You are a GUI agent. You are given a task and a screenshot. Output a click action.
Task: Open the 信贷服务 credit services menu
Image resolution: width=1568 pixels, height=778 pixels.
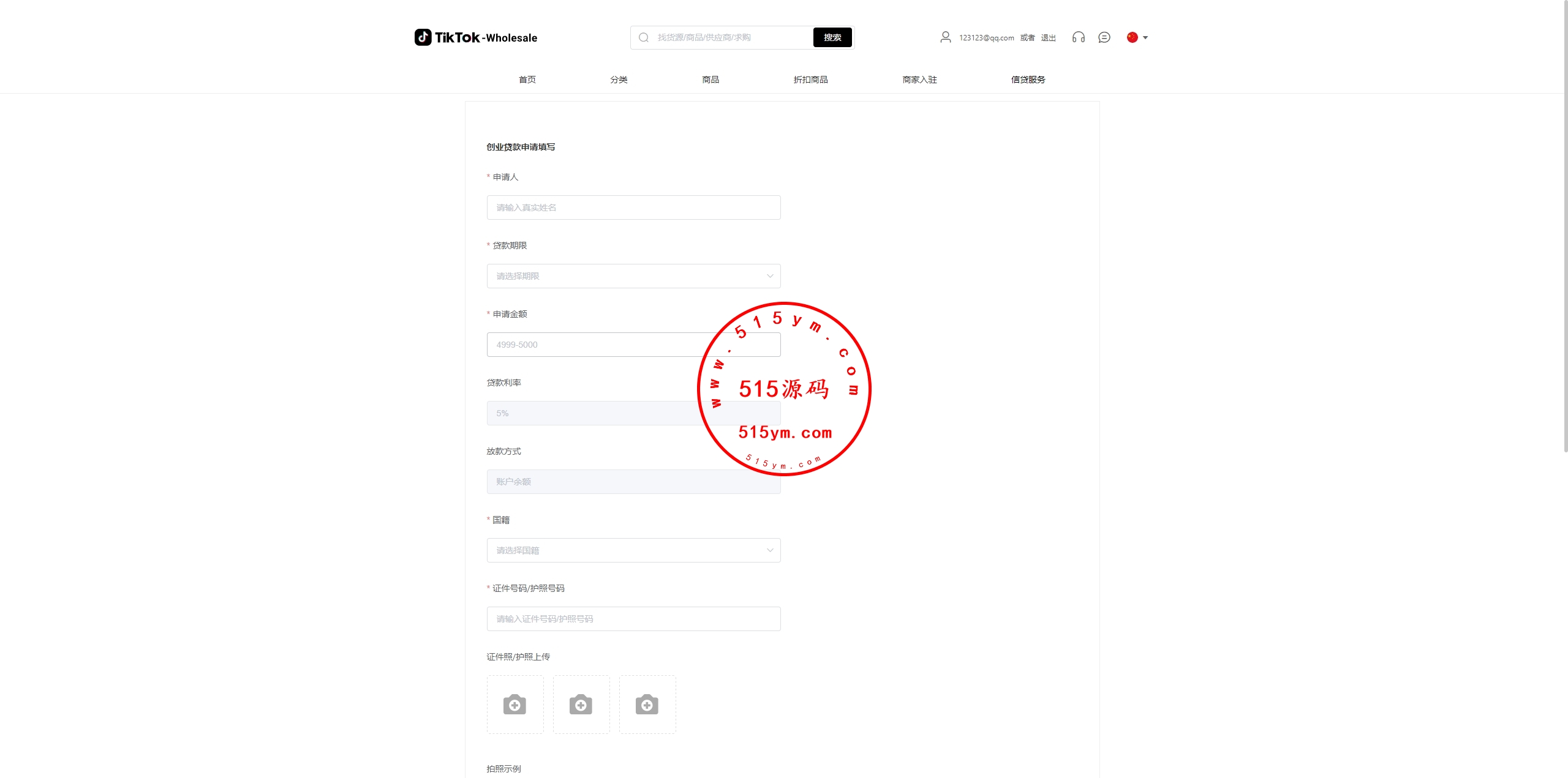click(x=1028, y=80)
